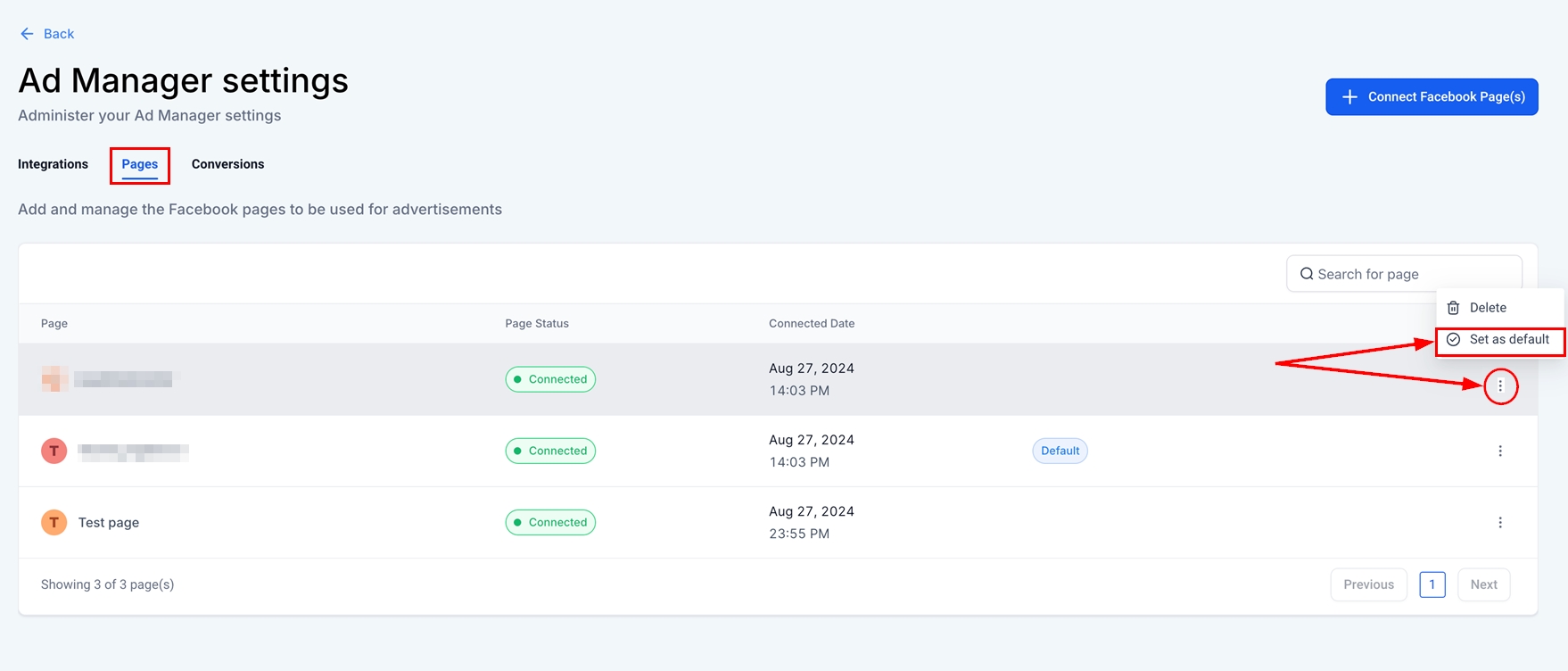Open three-dot menu for Test page

coord(1500,522)
